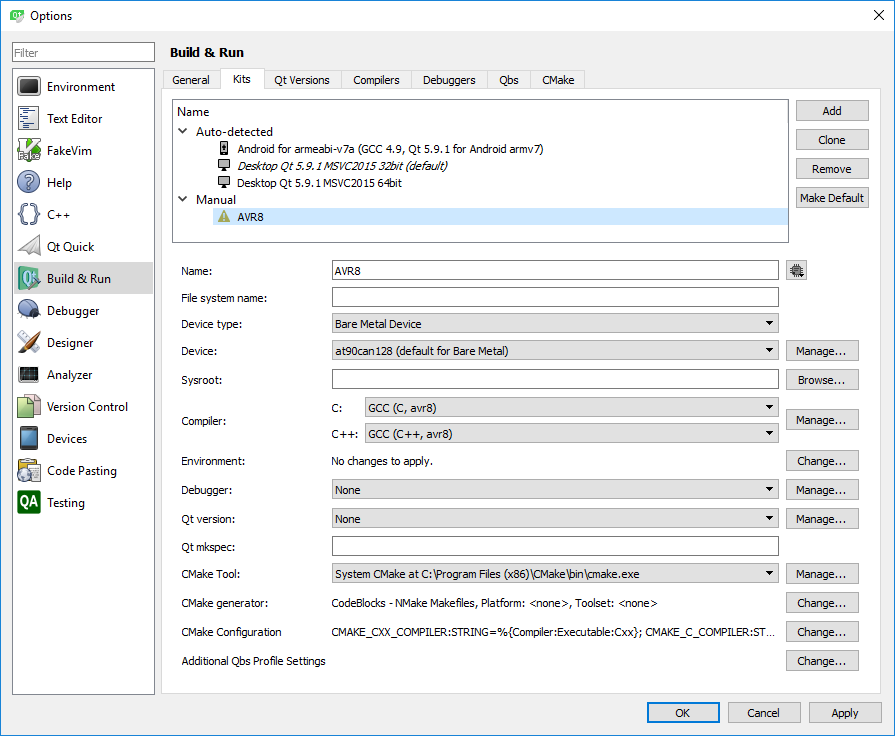Open the CMake Tool dropdown

coord(555,574)
